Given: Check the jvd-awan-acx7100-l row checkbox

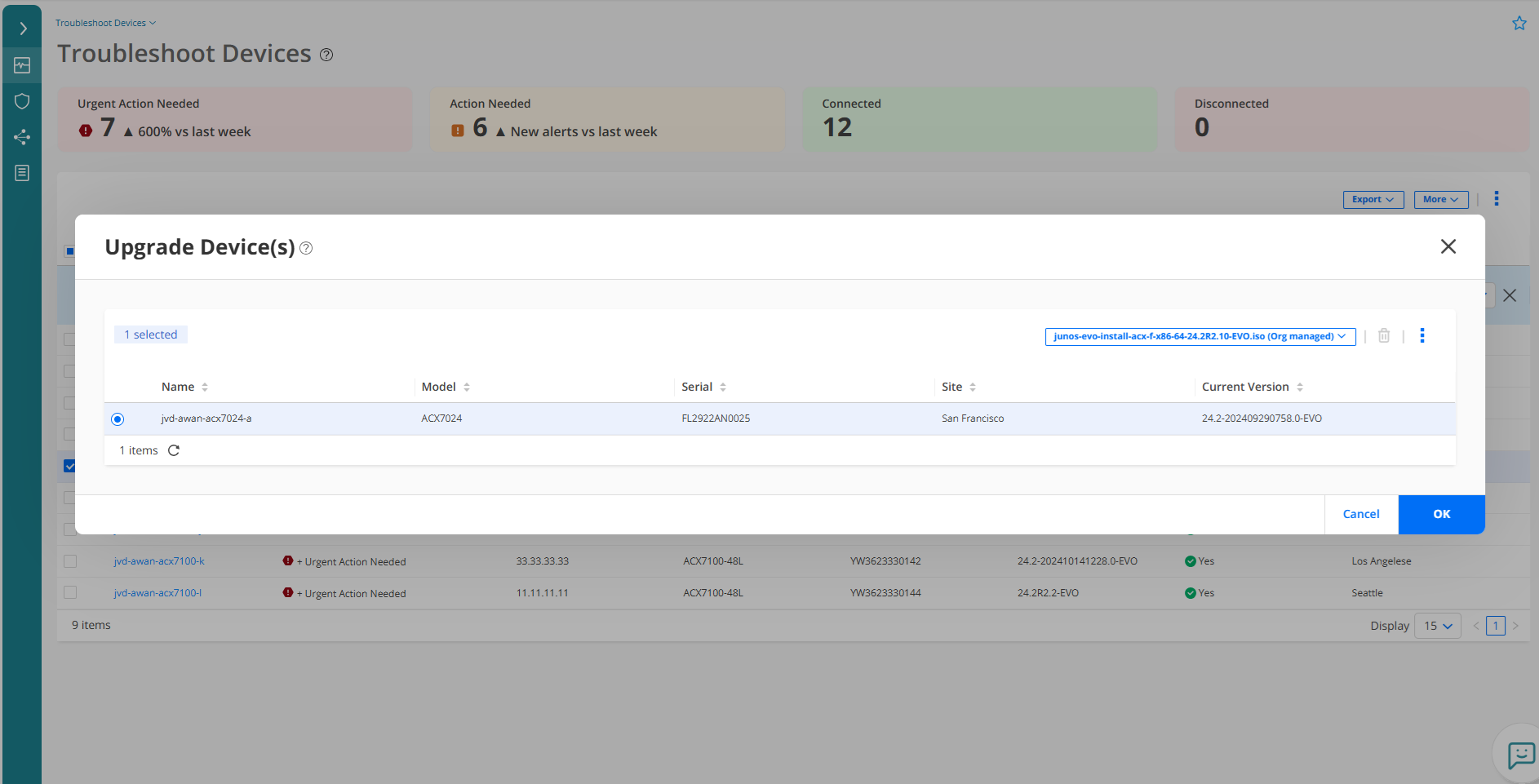Looking at the screenshot, I should 70,593.
